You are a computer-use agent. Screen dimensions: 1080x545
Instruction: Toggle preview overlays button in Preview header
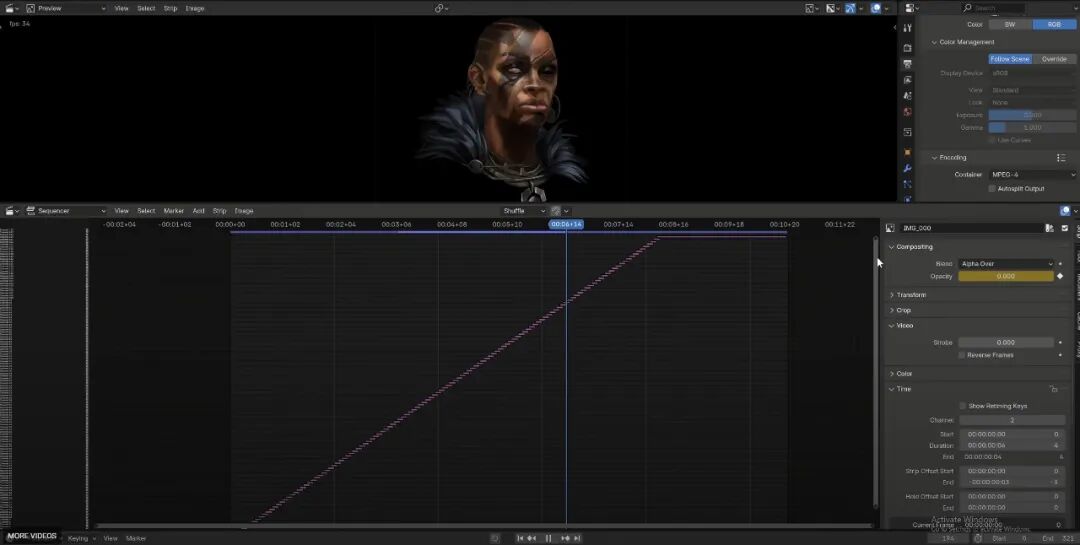click(x=875, y=8)
